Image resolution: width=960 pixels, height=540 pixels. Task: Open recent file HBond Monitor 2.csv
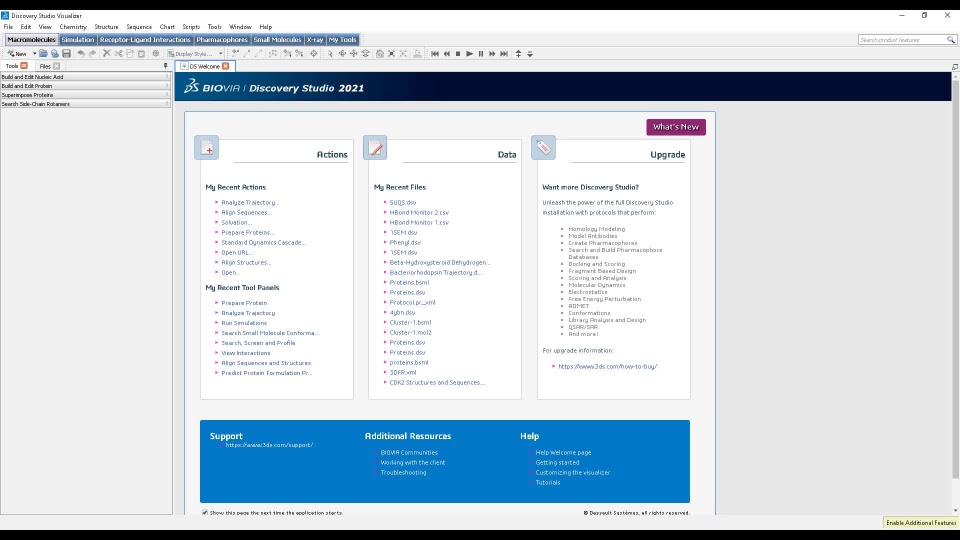[x=419, y=212]
